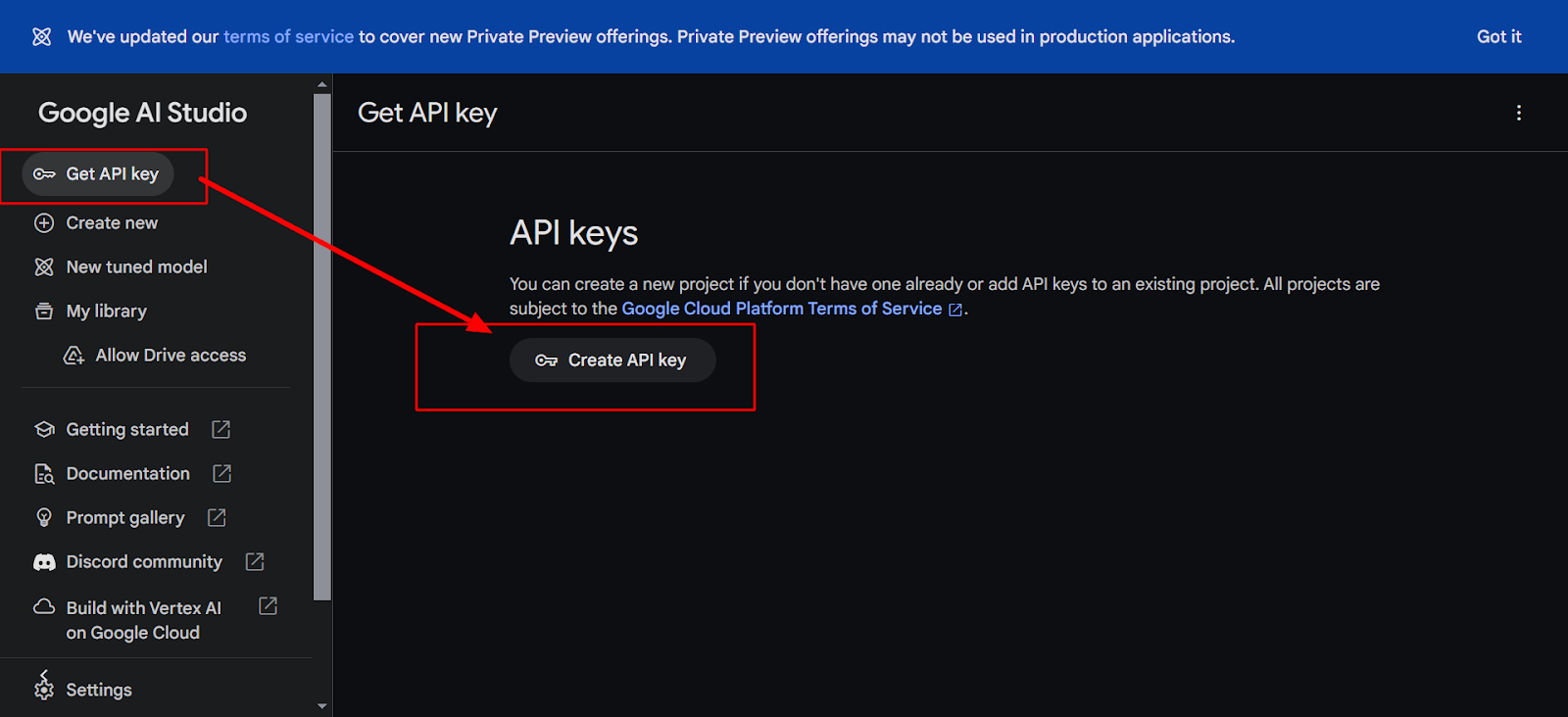Viewport: 1568px width, 717px height.
Task: Open external link icon next to Getting started
Action: coord(221,429)
